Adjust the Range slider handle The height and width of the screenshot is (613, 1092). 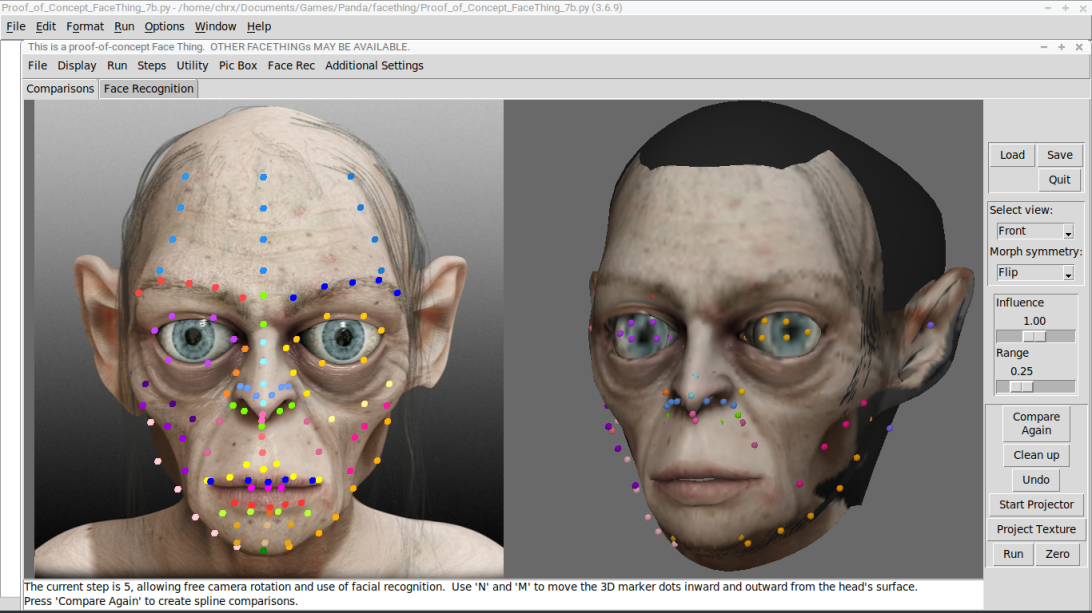pyautogui.click(x=1022, y=387)
